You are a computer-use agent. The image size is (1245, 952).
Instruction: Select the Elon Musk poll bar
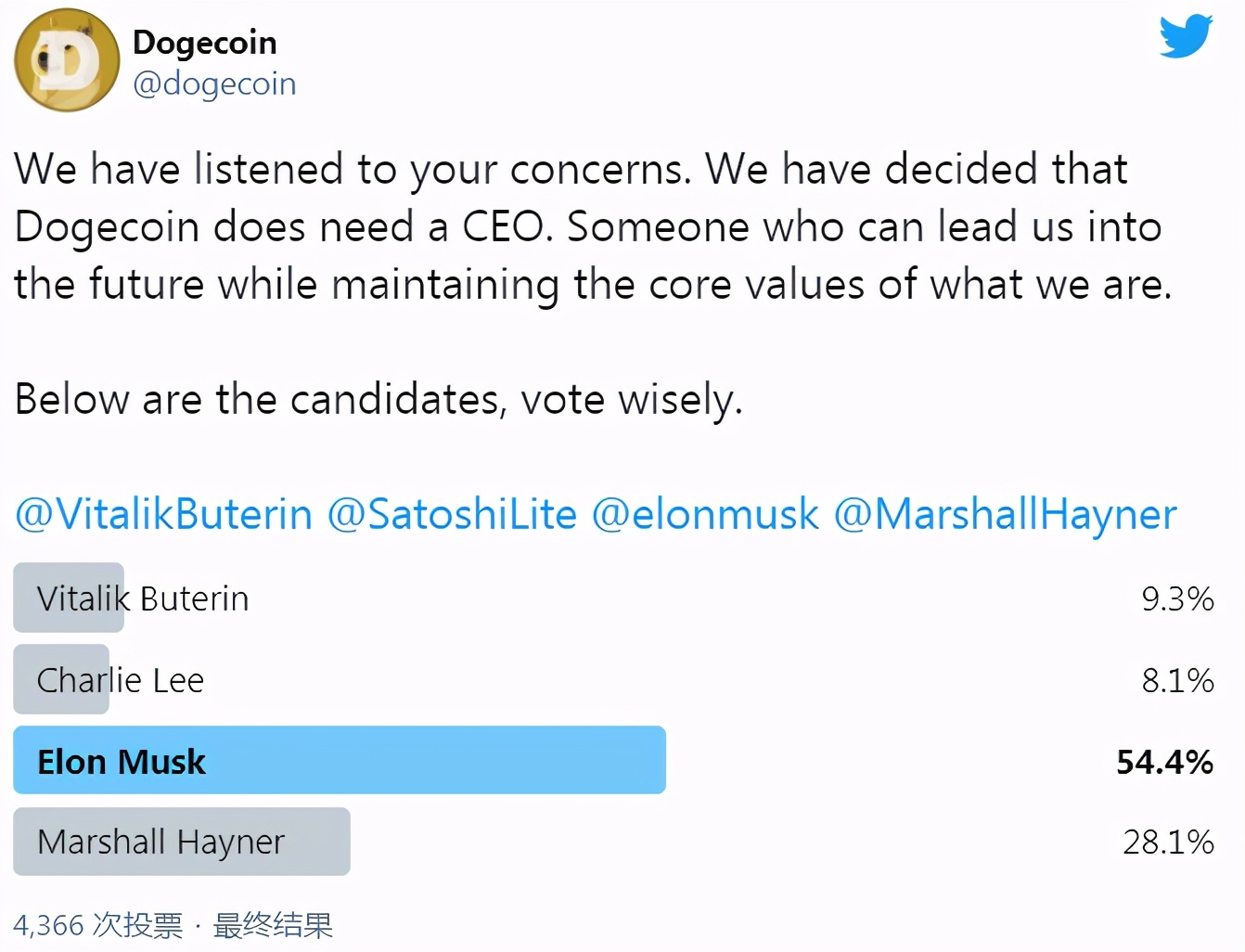[x=339, y=761]
